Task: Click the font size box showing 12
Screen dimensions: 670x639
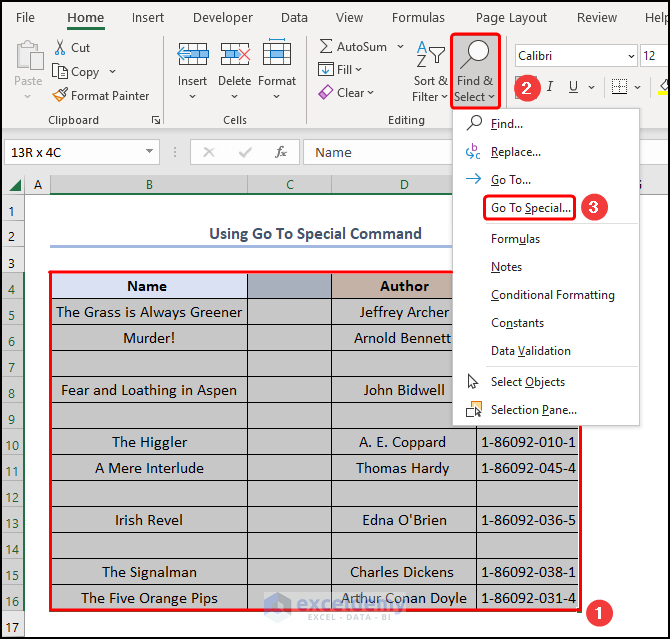Action: pos(654,56)
